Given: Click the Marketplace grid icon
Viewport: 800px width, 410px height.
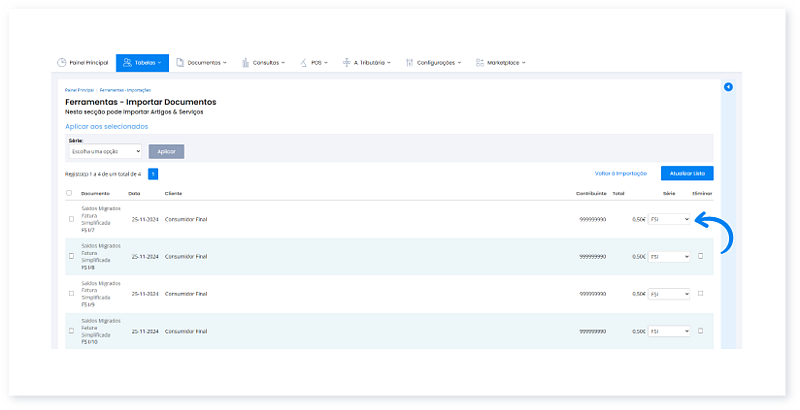Looking at the screenshot, I should point(480,62).
